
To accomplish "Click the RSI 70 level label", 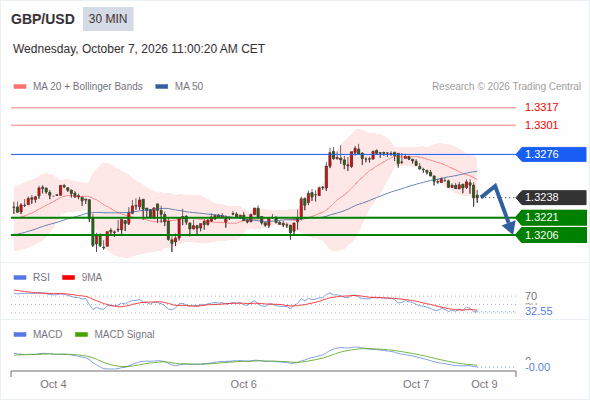I will coord(531,296).
